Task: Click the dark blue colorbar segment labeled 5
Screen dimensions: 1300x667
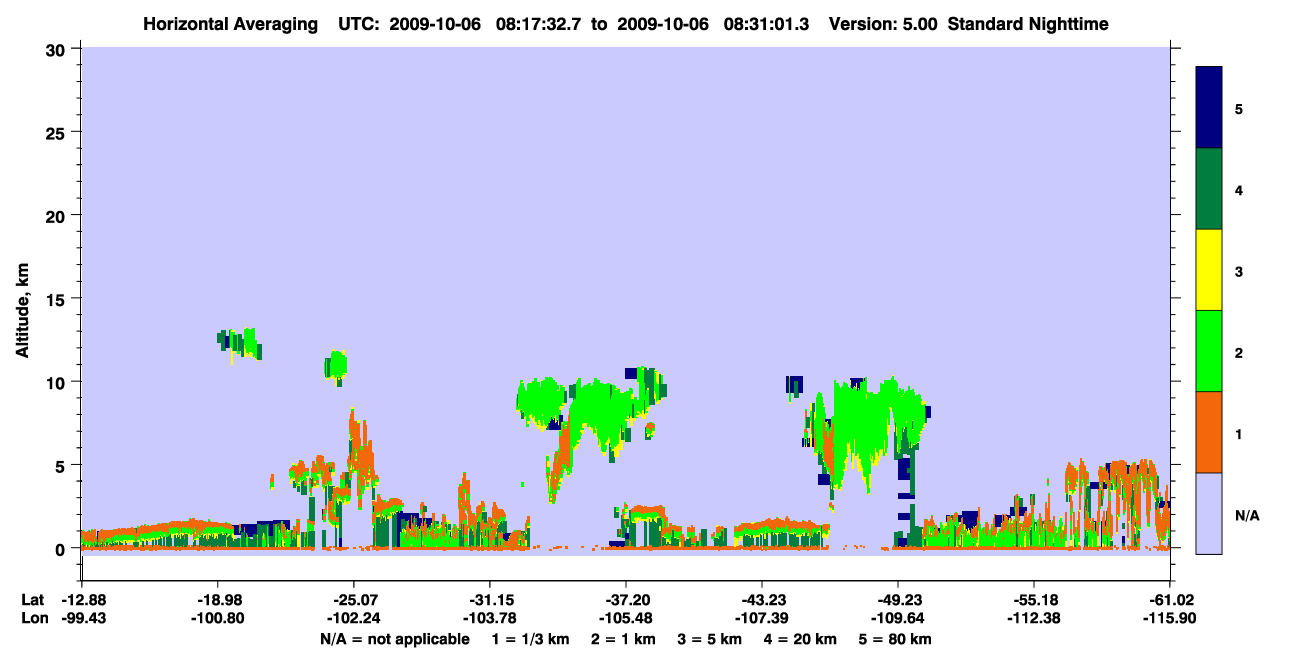Action: (x=1209, y=108)
